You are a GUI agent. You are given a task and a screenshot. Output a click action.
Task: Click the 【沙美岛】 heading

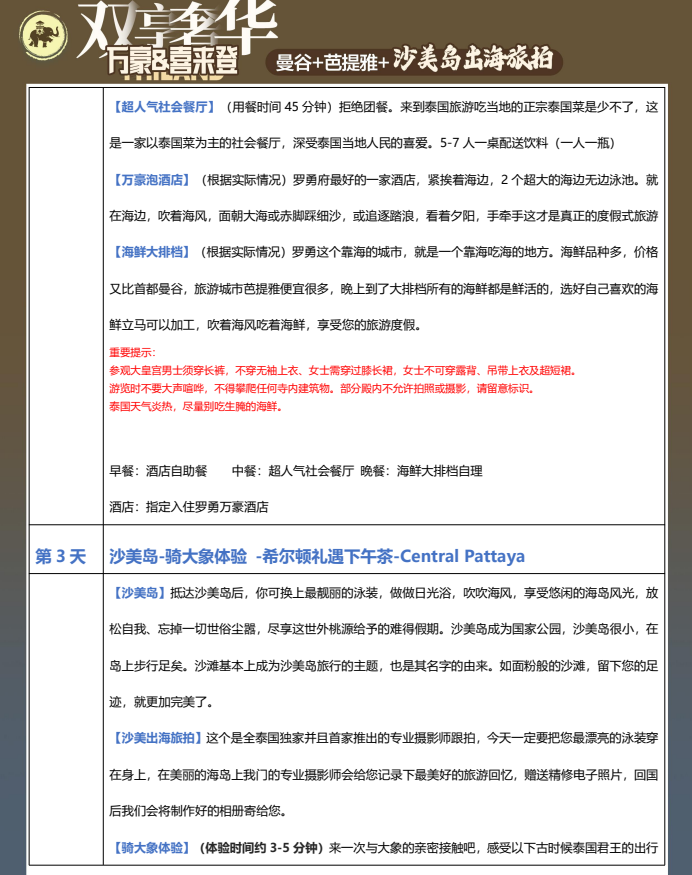[x=140, y=593]
